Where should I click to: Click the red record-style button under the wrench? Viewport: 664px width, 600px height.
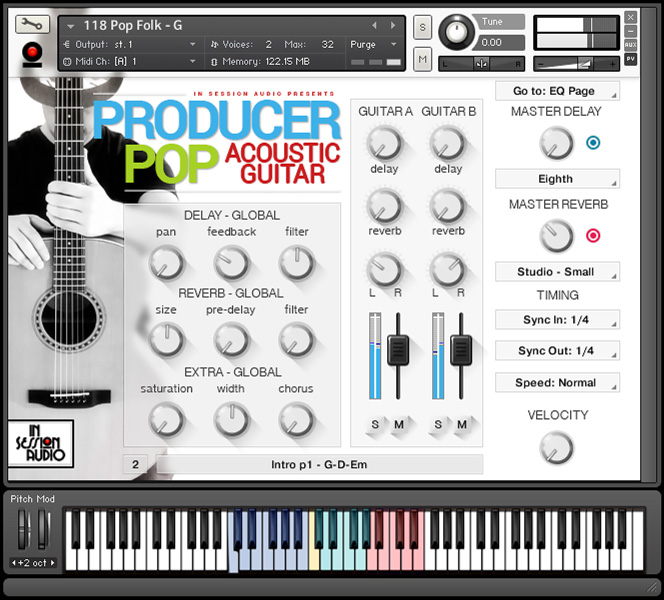point(32,54)
